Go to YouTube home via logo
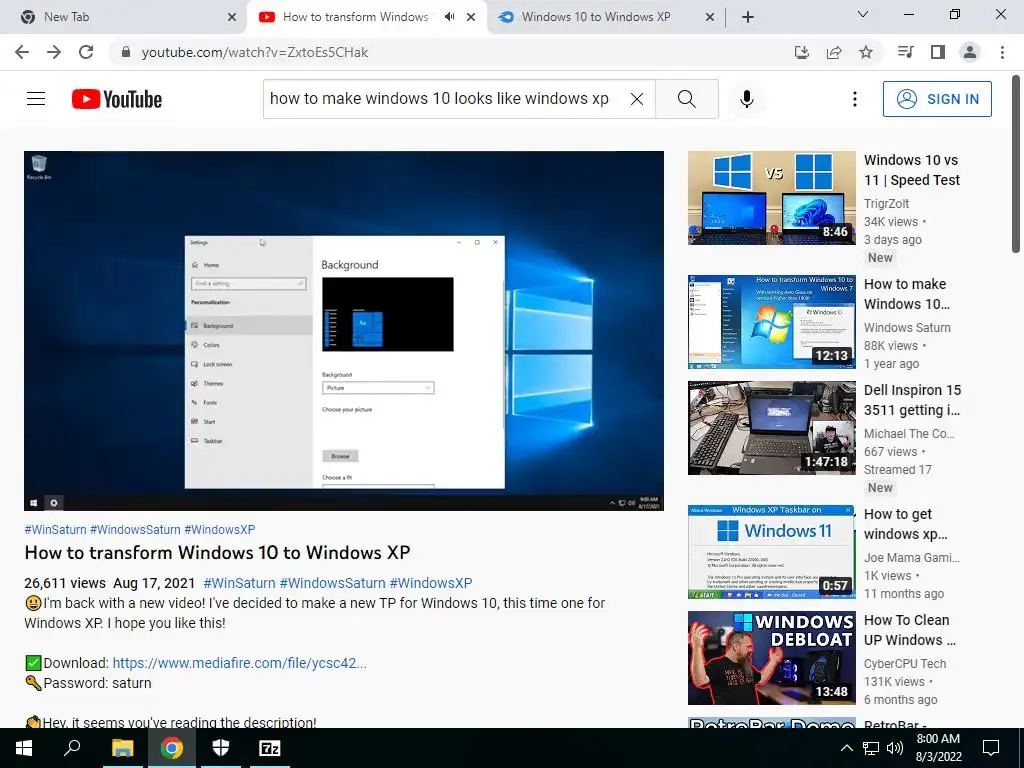Viewport: 1024px width, 768px height. click(117, 99)
